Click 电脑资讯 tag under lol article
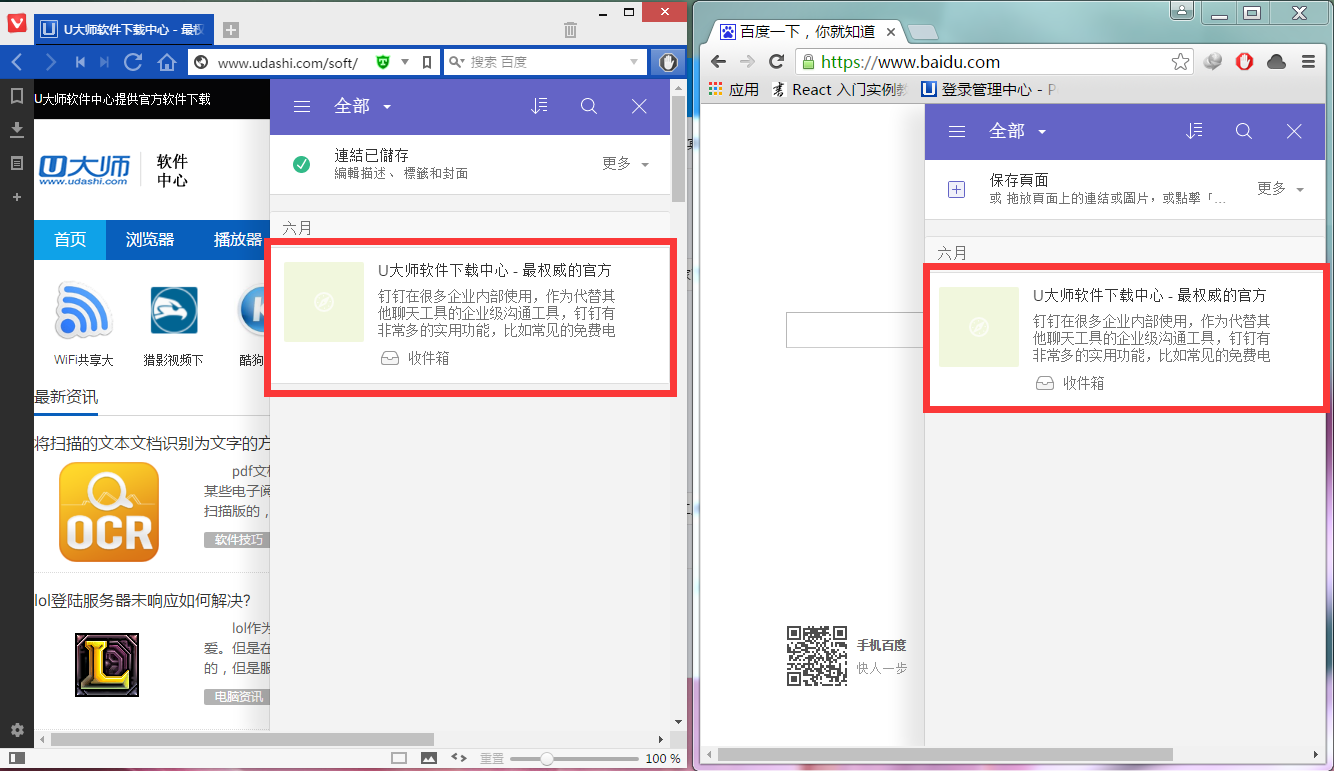Screen dimensions: 1334x771 (238, 696)
